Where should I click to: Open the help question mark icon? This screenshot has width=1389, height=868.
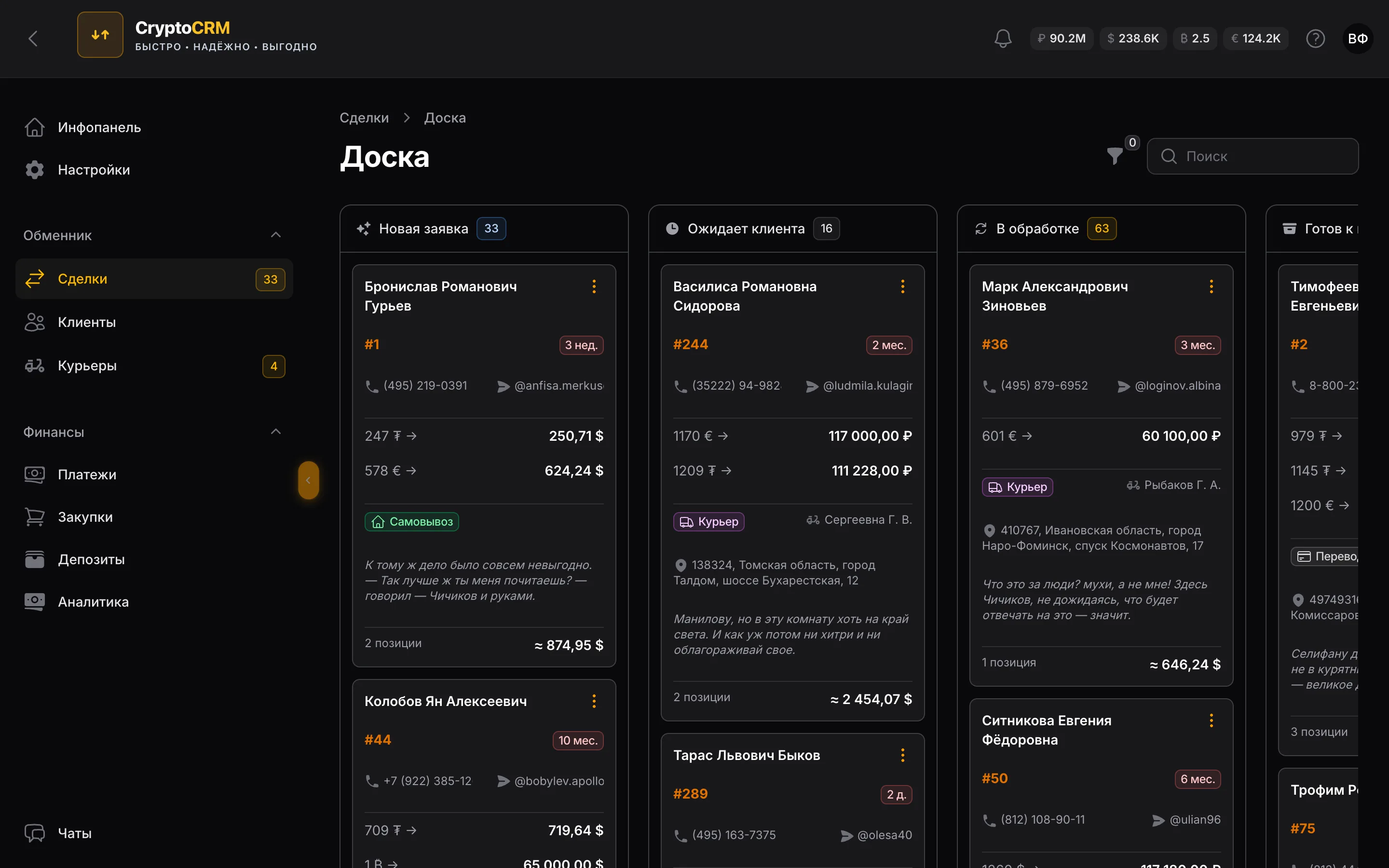tap(1315, 39)
